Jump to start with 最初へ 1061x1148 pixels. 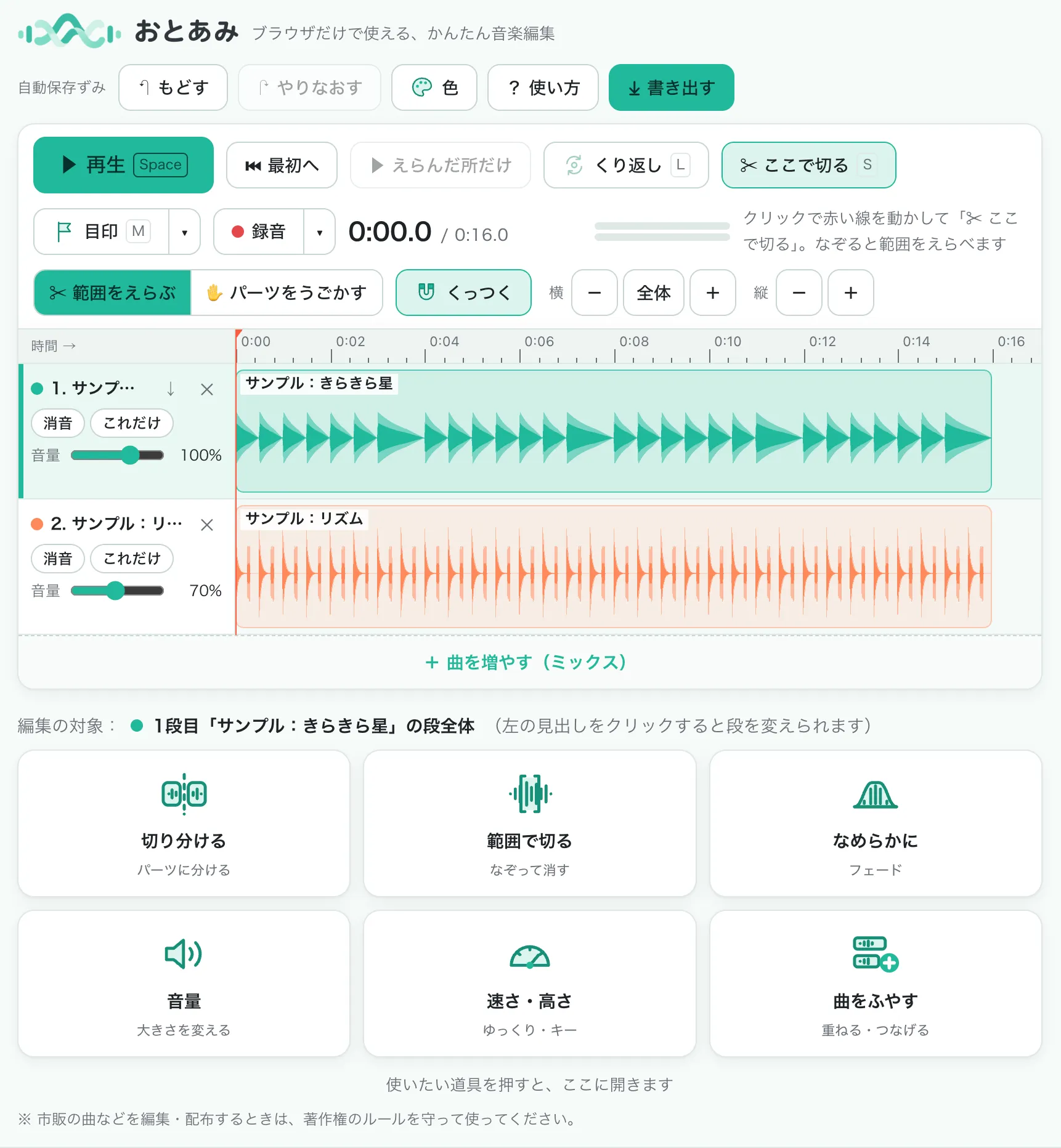coord(282,165)
